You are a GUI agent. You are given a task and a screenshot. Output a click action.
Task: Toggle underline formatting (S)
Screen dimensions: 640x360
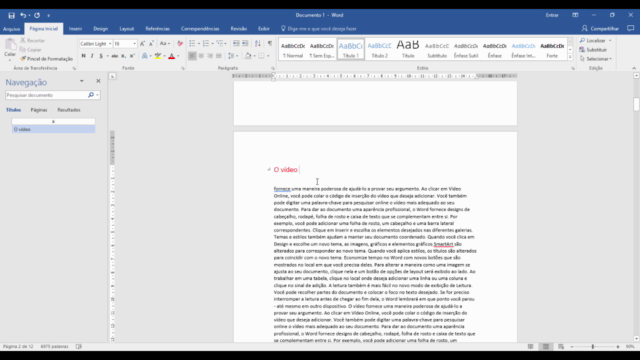point(101,56)
